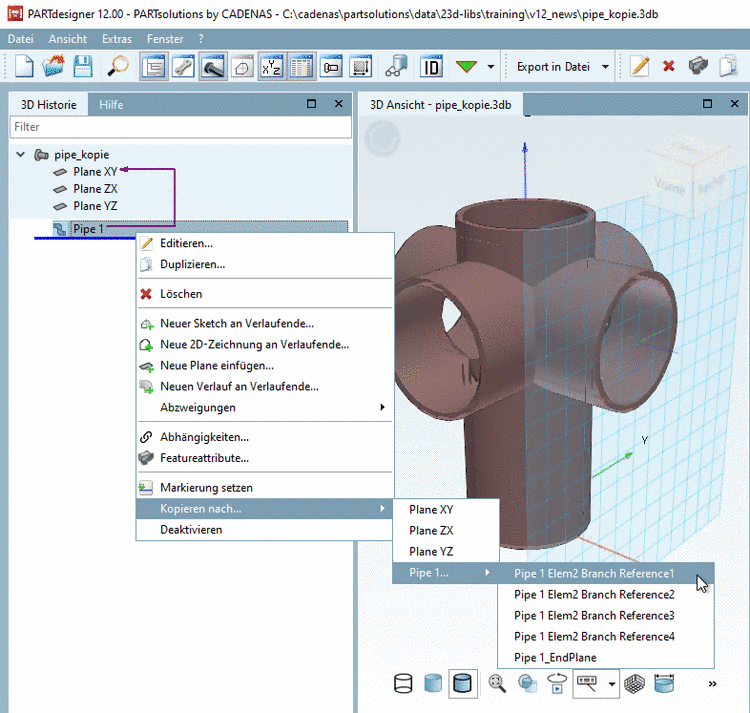Open Export in Datei dropdown arrow
Screen dimensions: 750x713
(x=605, y=66)
